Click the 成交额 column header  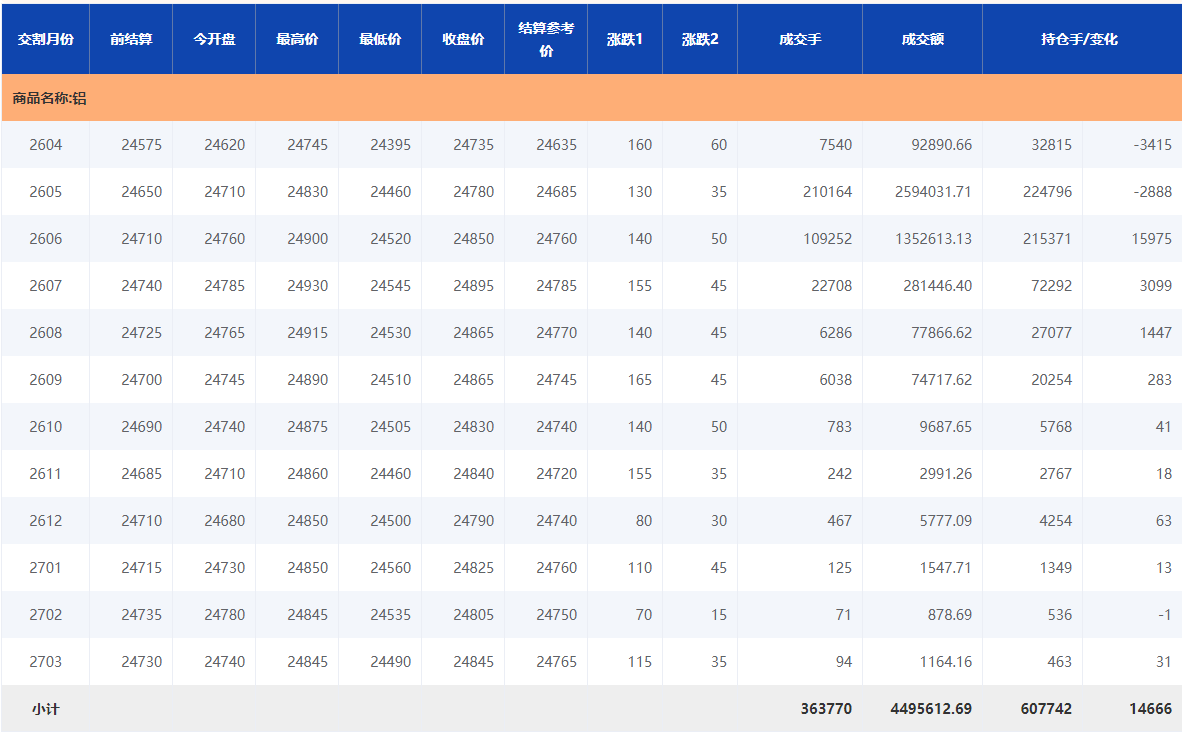[922, 39]
